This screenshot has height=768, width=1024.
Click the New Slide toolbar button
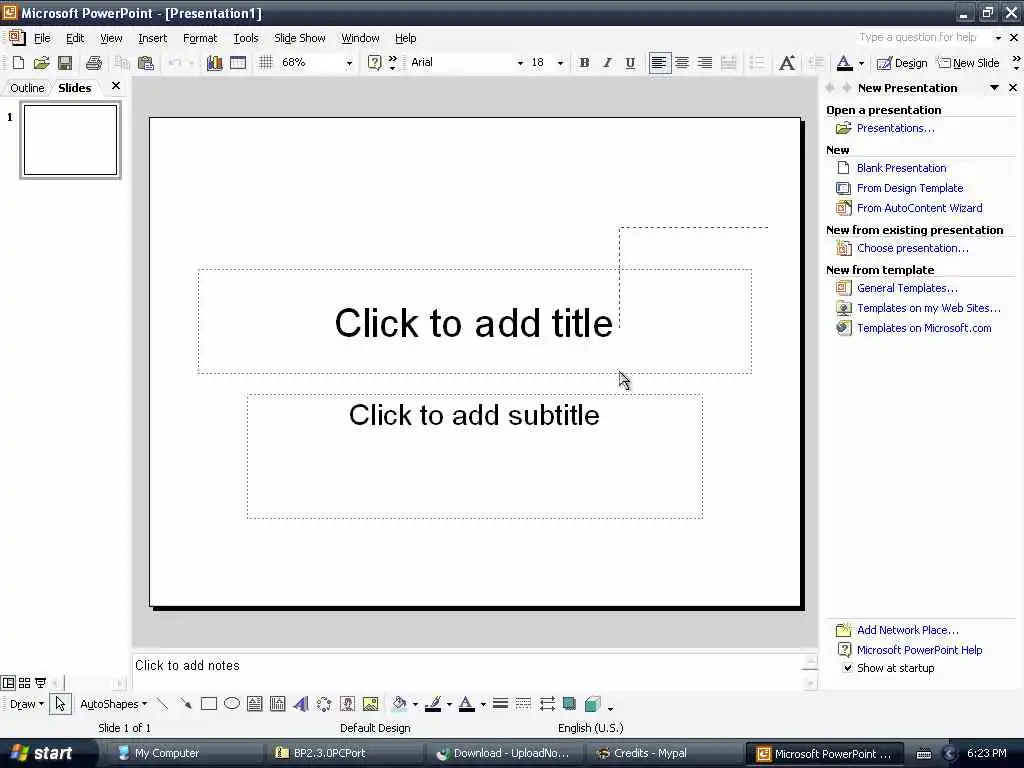click(969, 63)
